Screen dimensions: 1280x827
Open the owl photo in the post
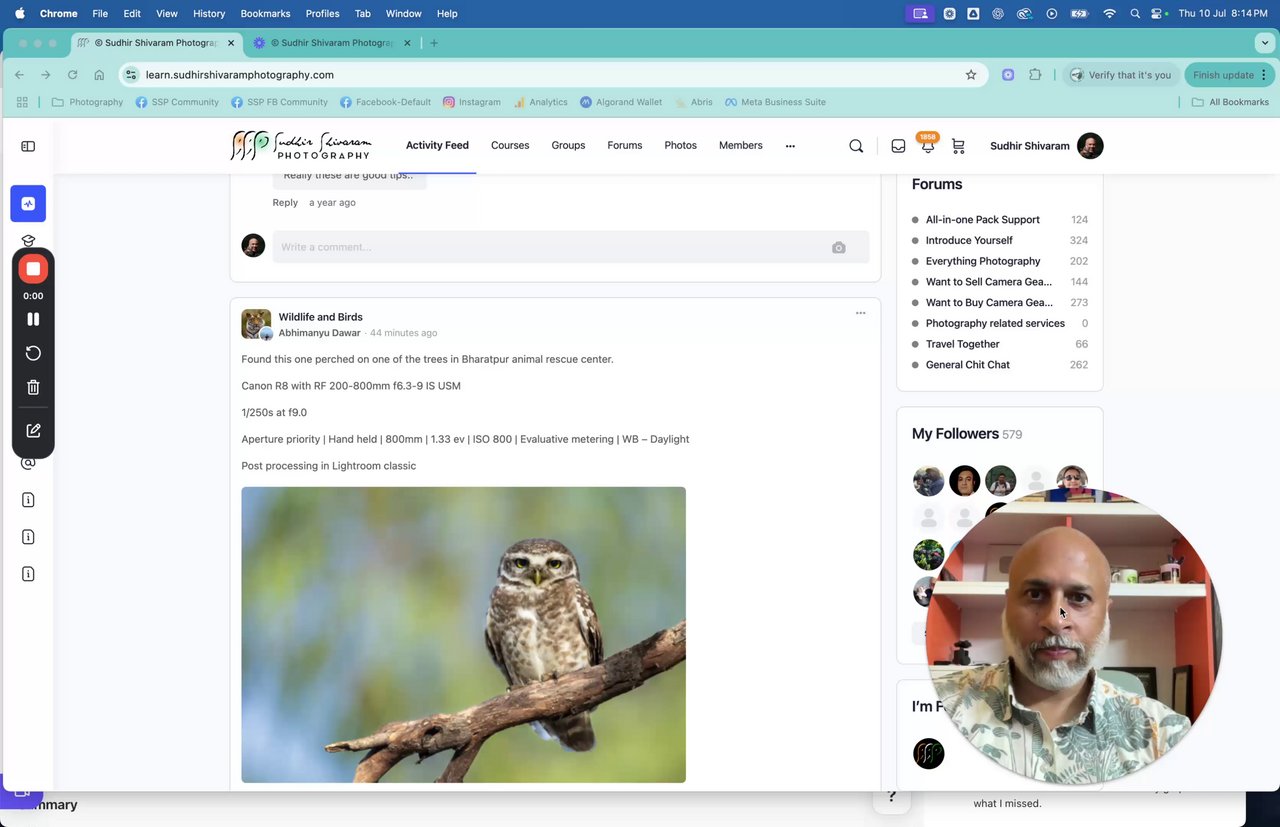[464, 635]
